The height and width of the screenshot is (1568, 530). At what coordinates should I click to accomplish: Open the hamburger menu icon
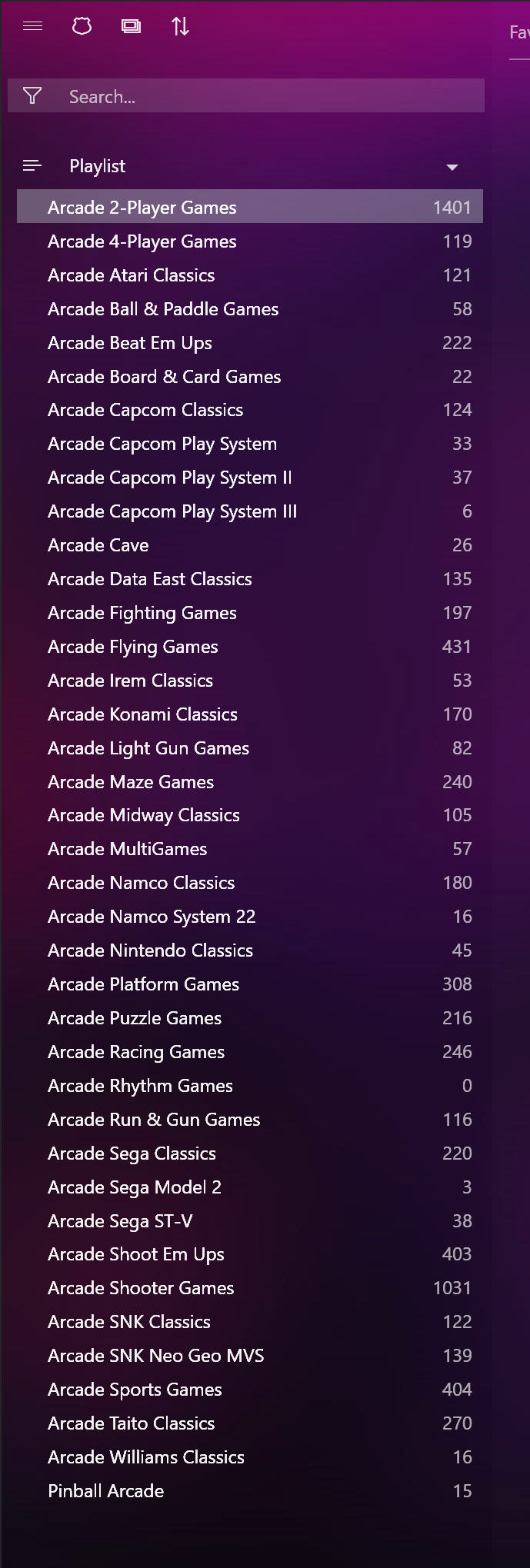point(33,26)
